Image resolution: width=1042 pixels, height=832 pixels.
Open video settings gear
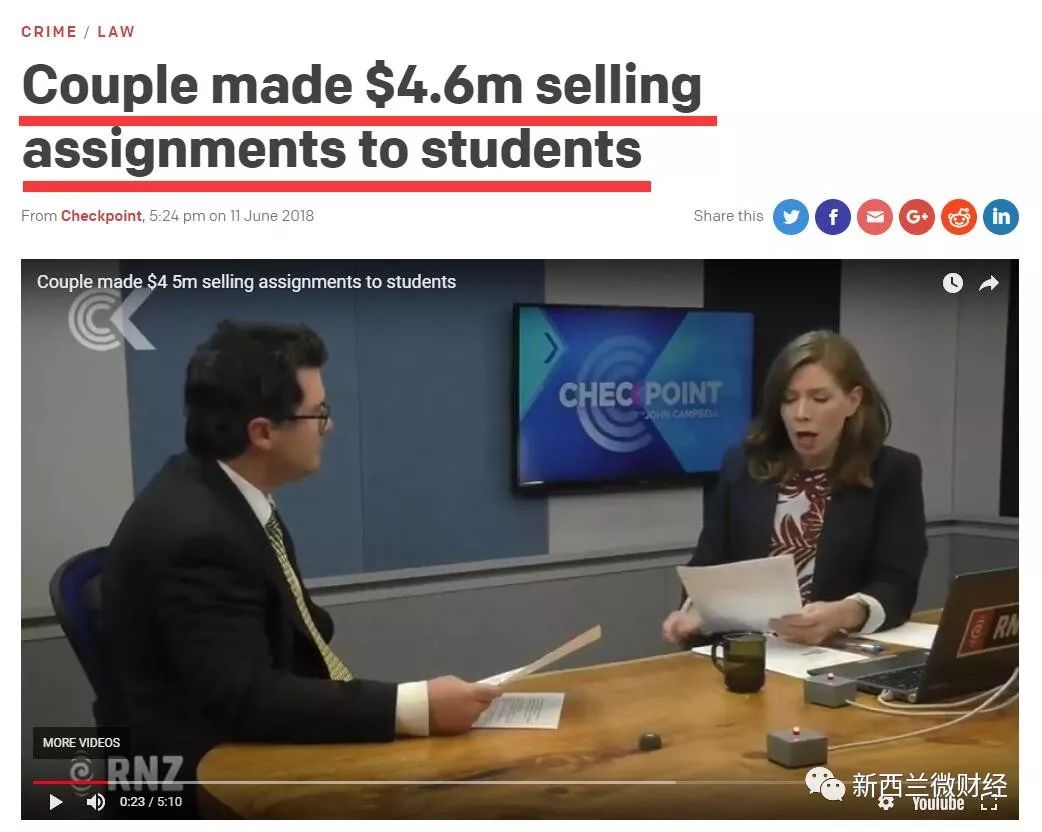click(x=886, y=802)
